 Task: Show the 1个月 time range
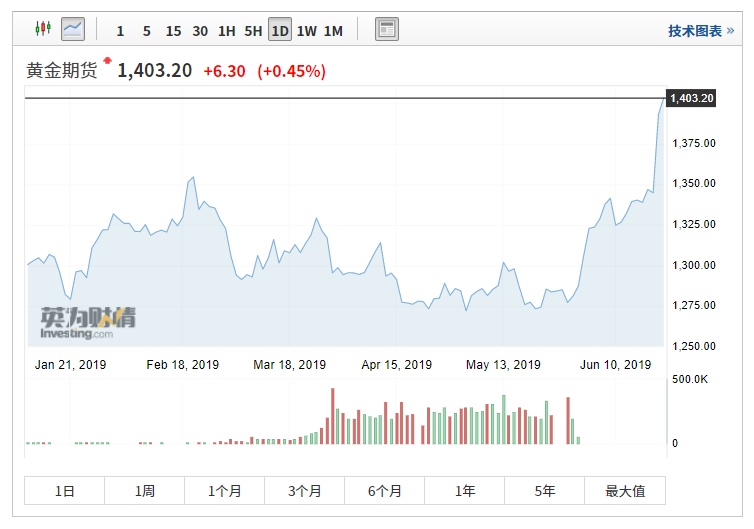tap(225, 491)
